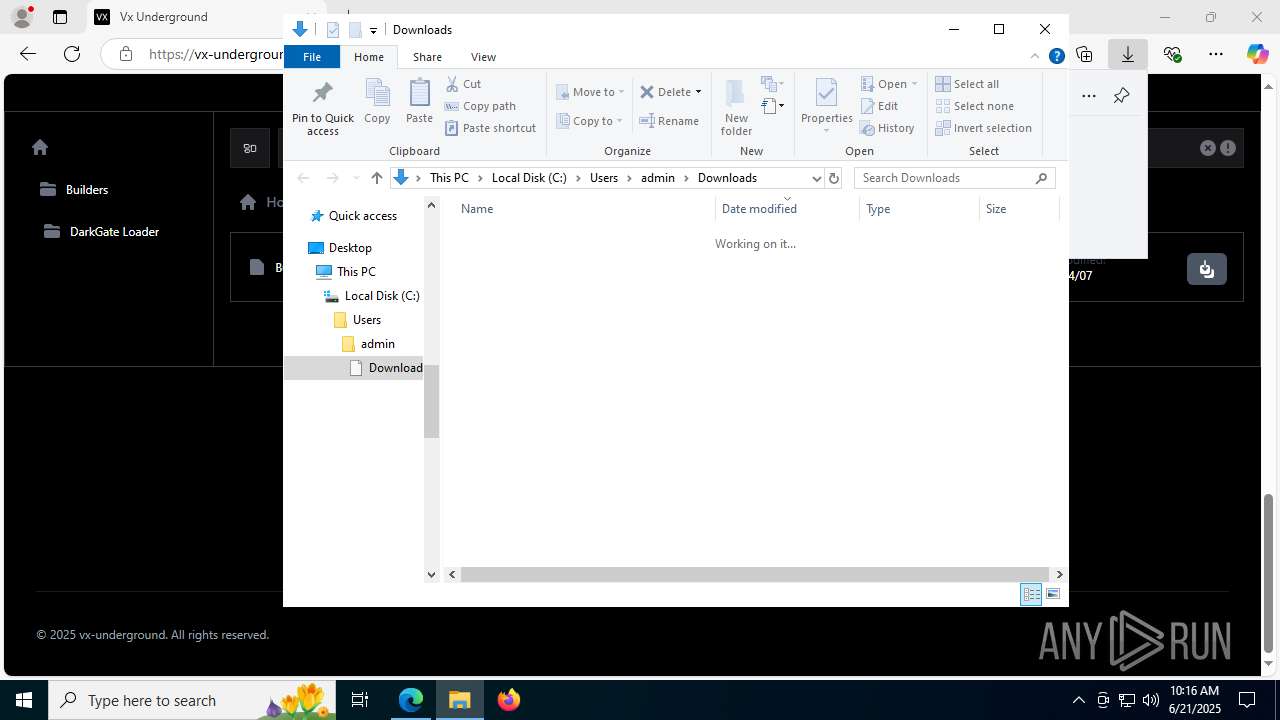Switch to Details view icon in the status bar

tap(1031, 594)
